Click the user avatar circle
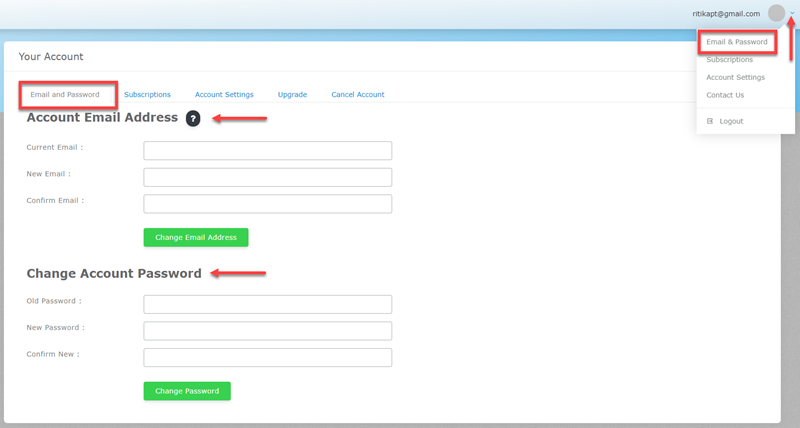The height and width of the screenshot is (428, 800). [777, 14]
